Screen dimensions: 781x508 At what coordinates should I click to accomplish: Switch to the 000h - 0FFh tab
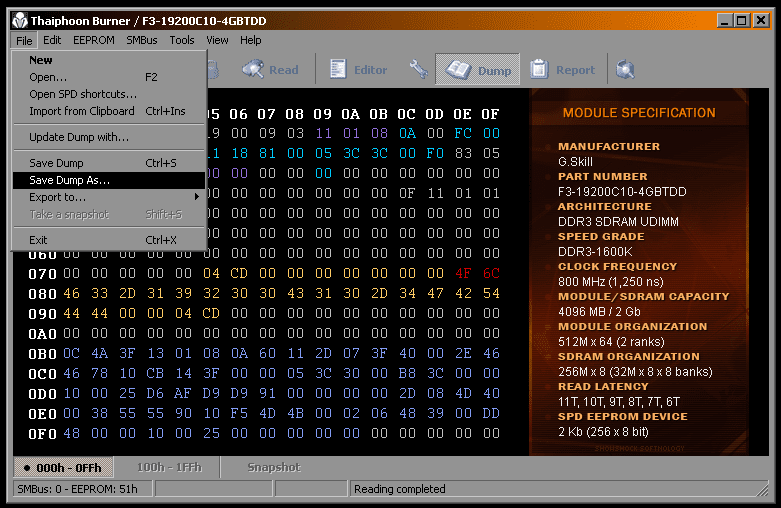(x=63, y=468)
